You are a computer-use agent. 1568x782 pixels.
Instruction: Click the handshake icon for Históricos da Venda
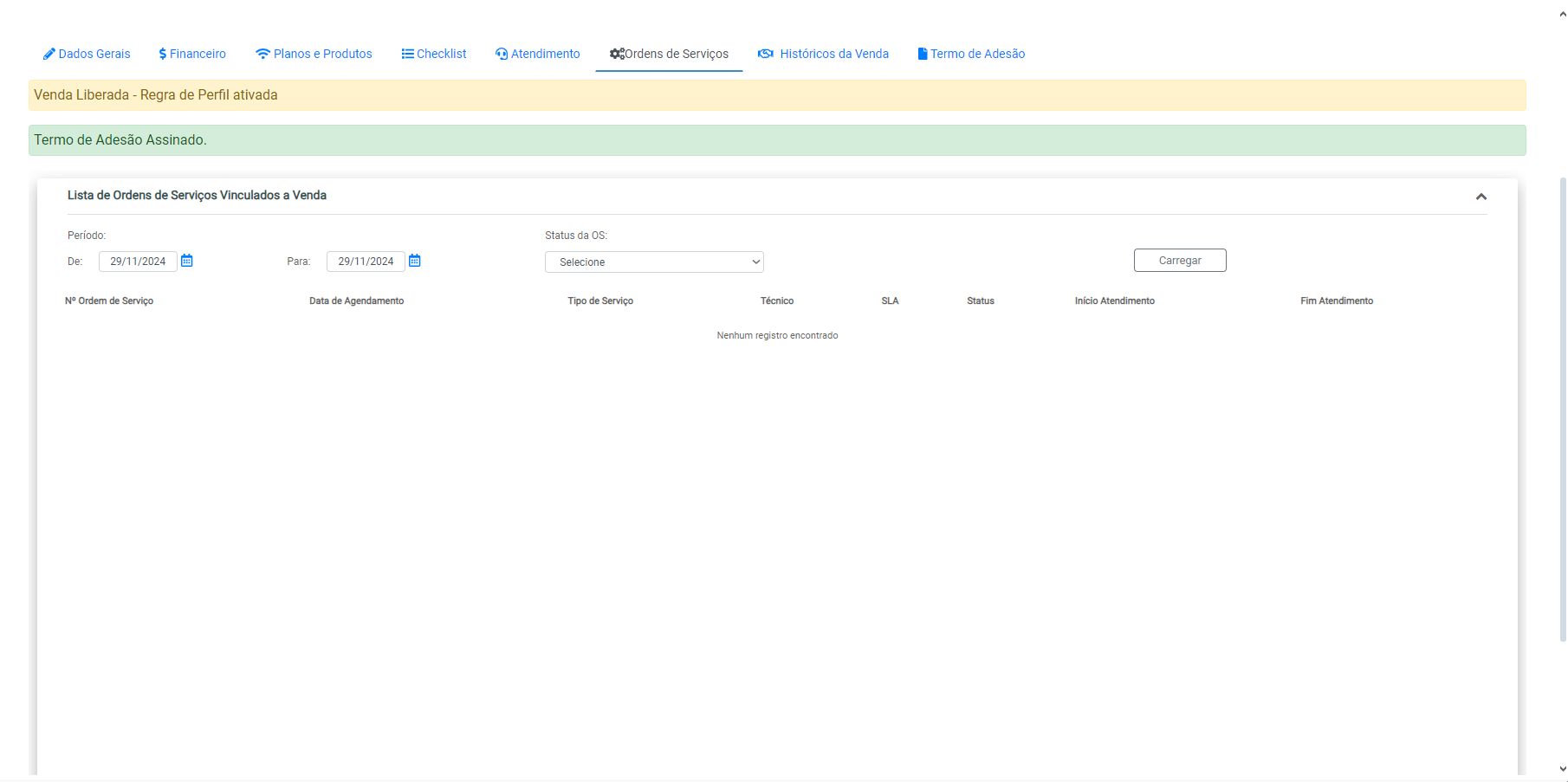[766, 54]
